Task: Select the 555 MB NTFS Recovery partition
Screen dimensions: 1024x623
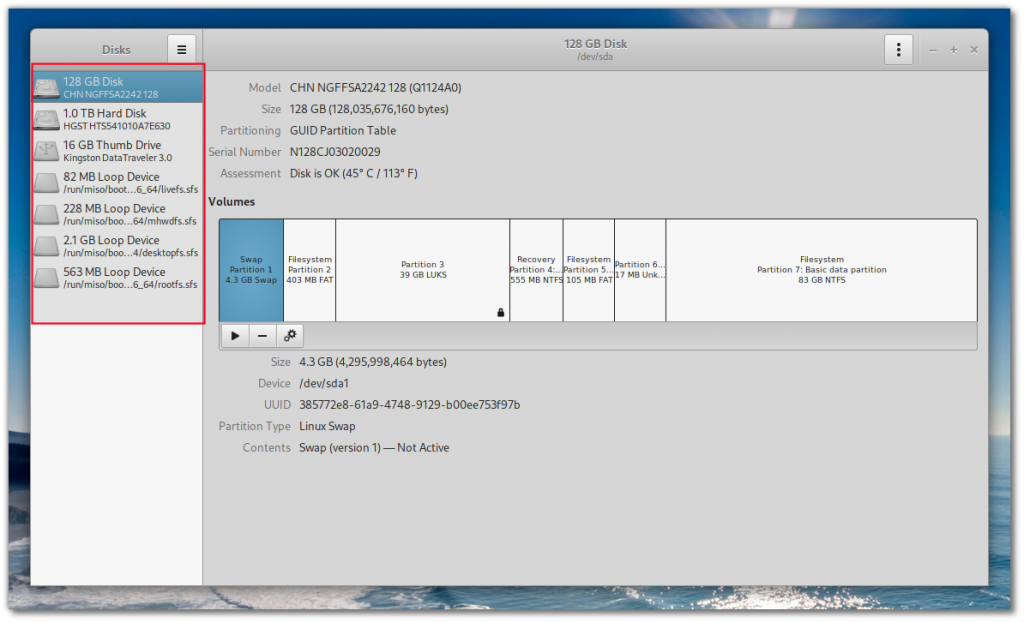Action: (x=536, y=270)
